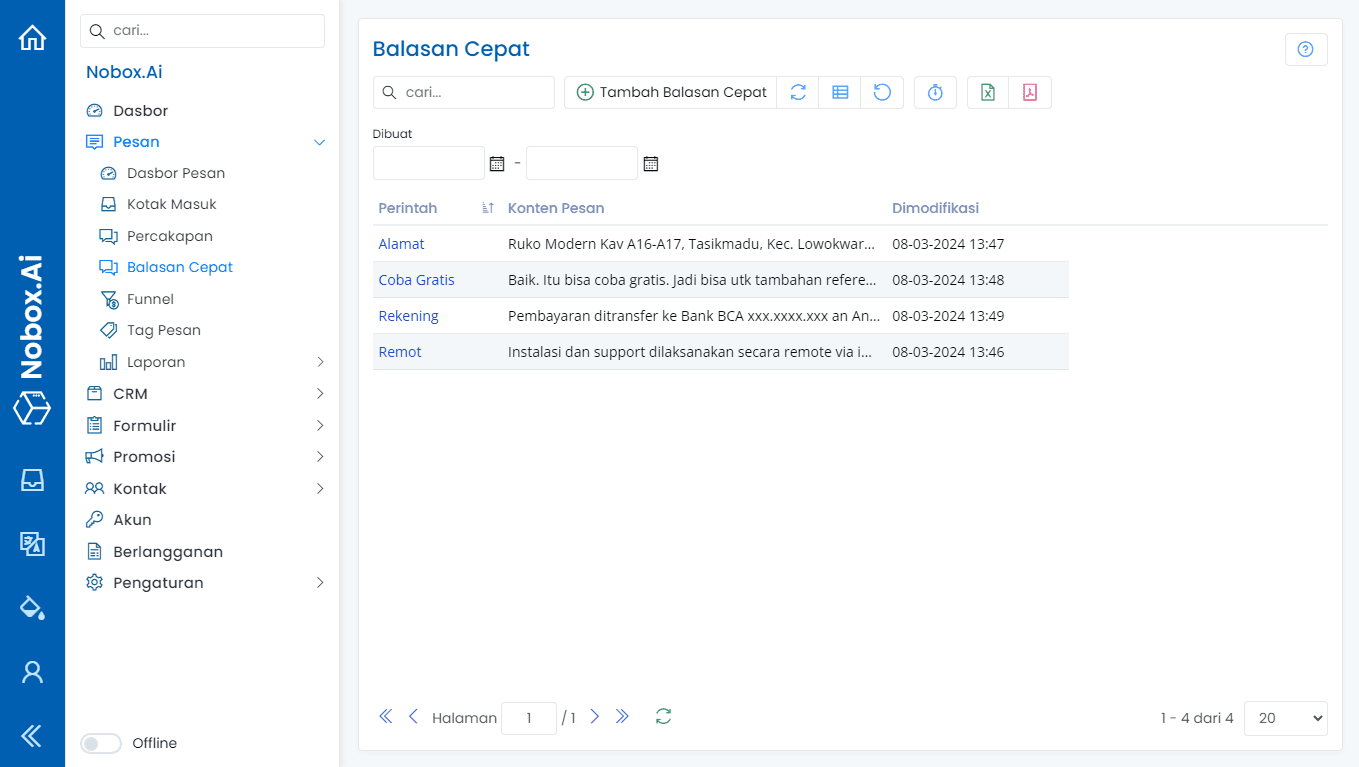Click the PDF export icon
The width and height of the screenshot is (1359, 767).
1030,92
